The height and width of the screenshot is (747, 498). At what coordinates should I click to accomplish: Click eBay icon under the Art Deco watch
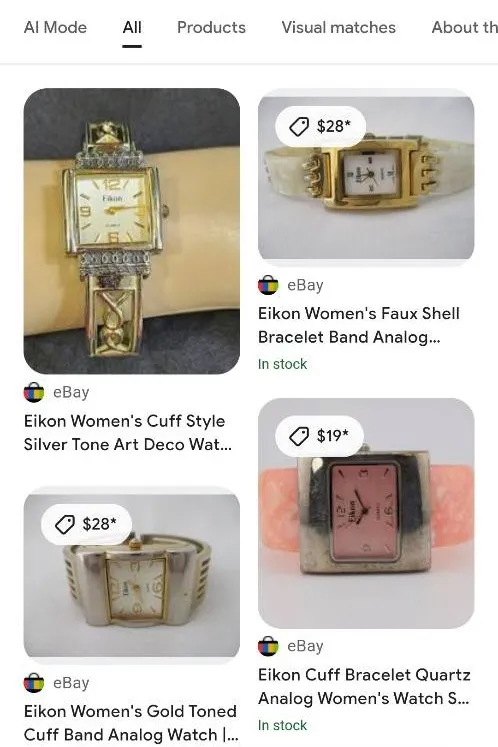[34, 392]
